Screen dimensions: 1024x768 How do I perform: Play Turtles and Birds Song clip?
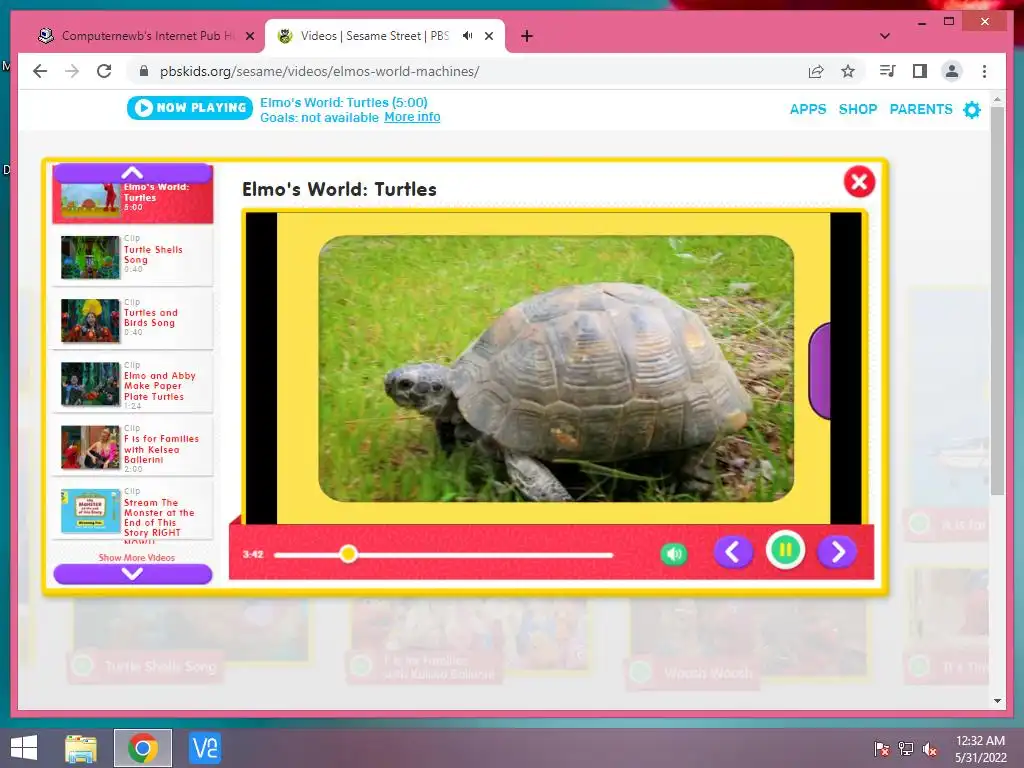(x=133, y=319)
